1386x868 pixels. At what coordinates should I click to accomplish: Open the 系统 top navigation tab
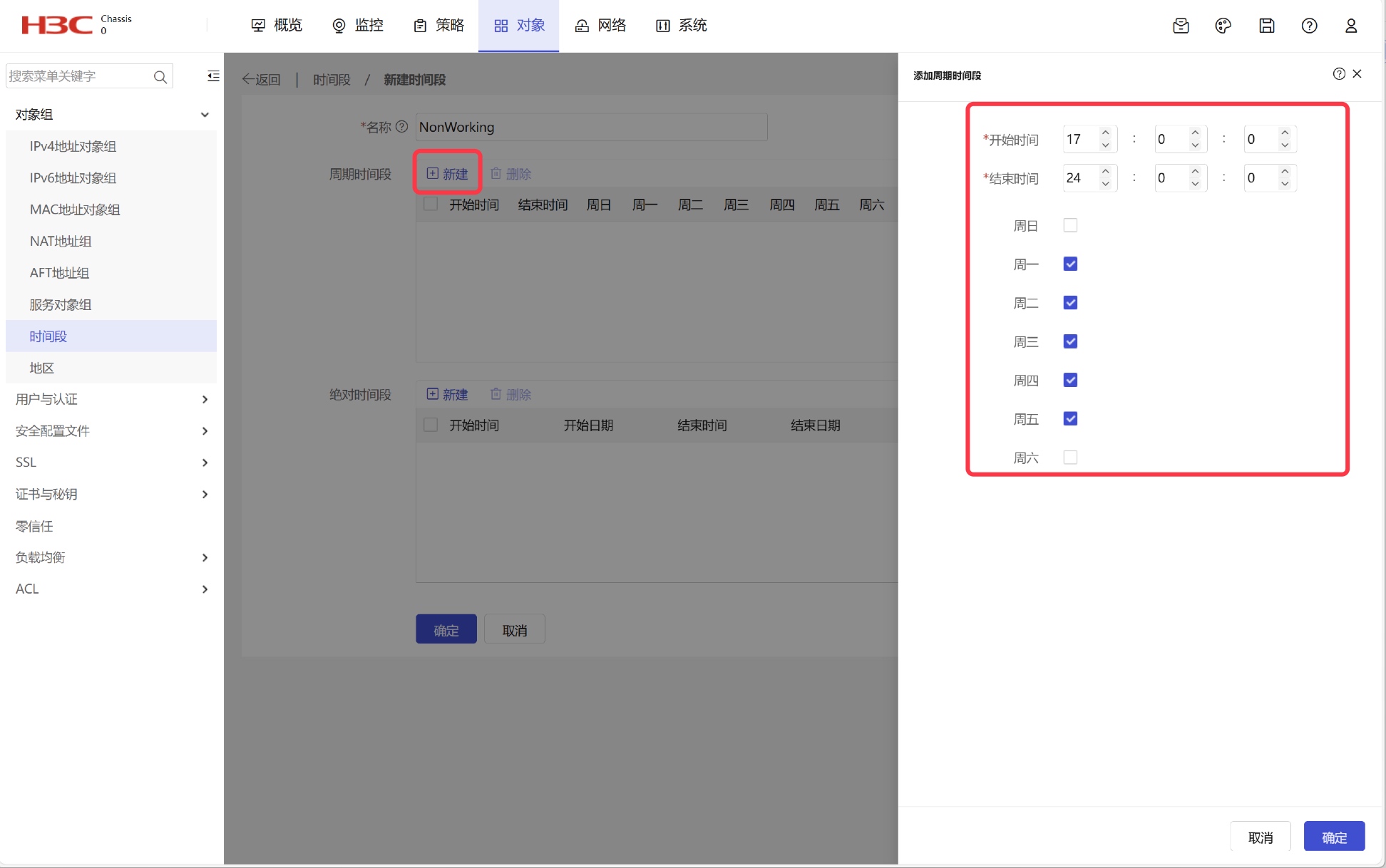coord(682,26)
